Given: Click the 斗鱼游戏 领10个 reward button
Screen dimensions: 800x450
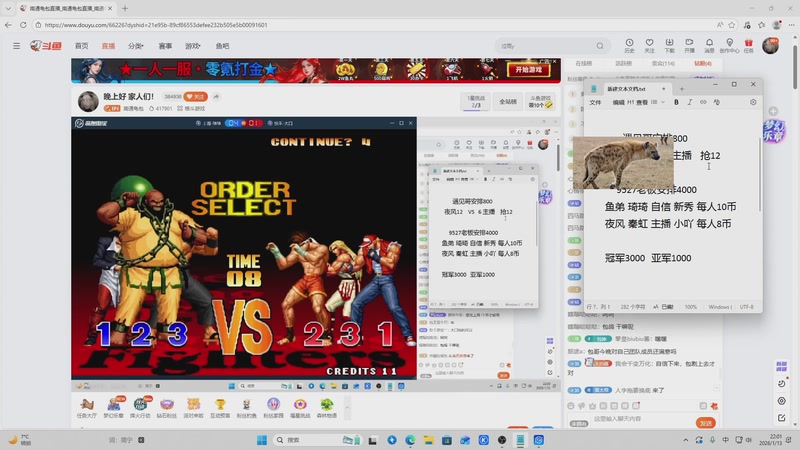Looking at the screenshot, I should tap(540, 102).
